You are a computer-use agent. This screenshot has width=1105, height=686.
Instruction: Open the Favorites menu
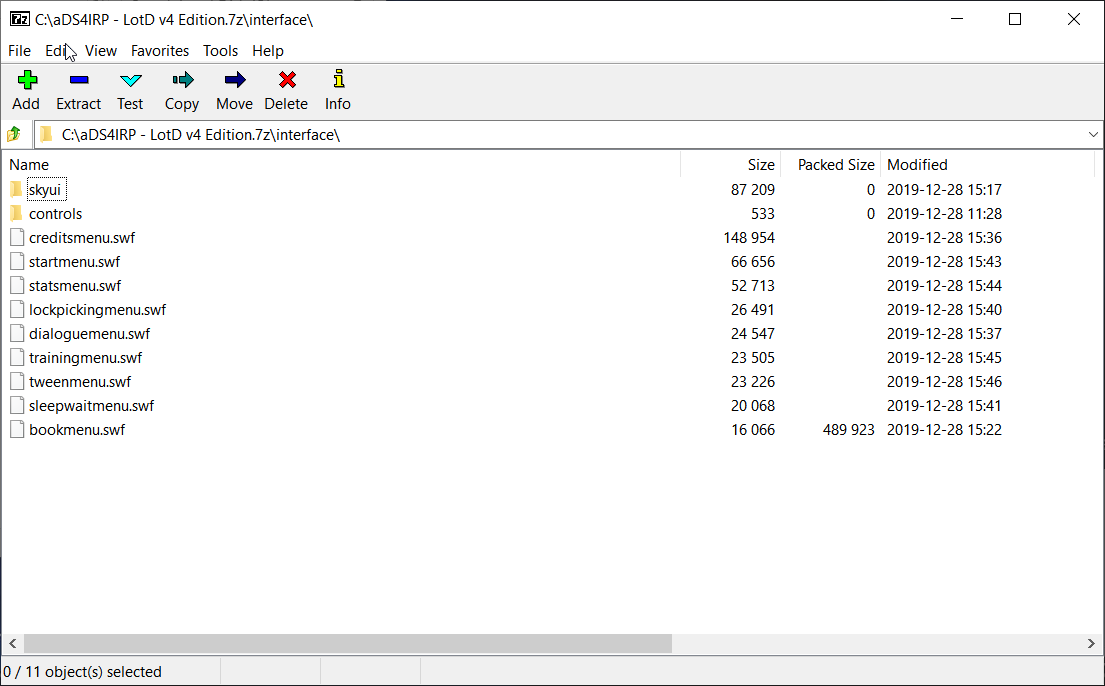point(160,51)
